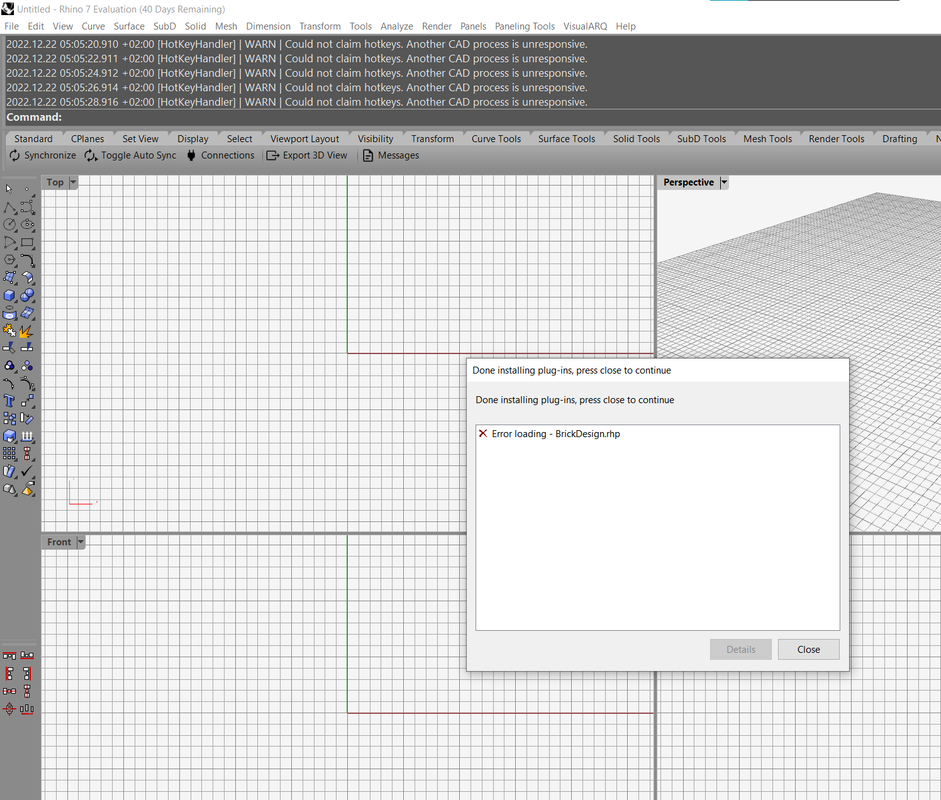Switch to the Viewport Layout tab
Screen dimensions: 941x800
pos(305,139)
